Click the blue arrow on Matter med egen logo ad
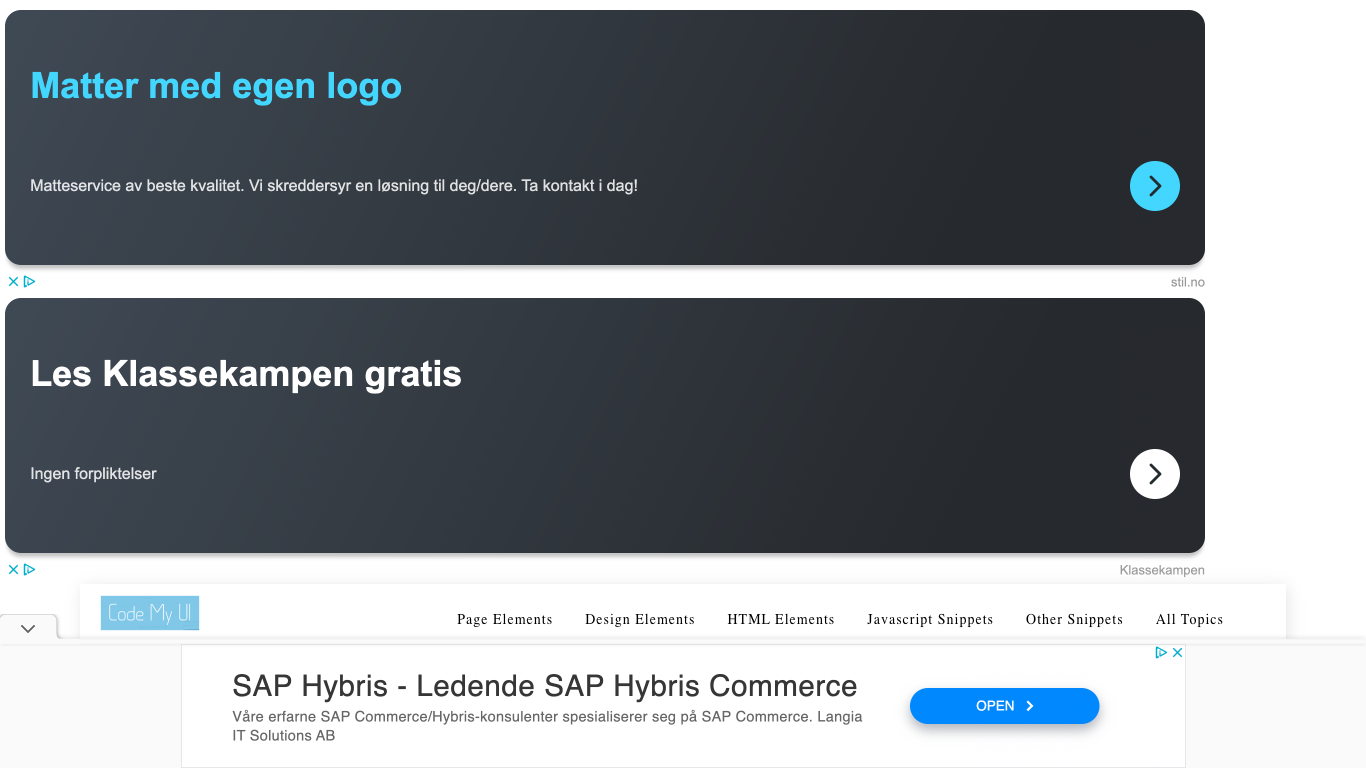The width and height of the screenshot is (1366, 768). point(1155,186)
